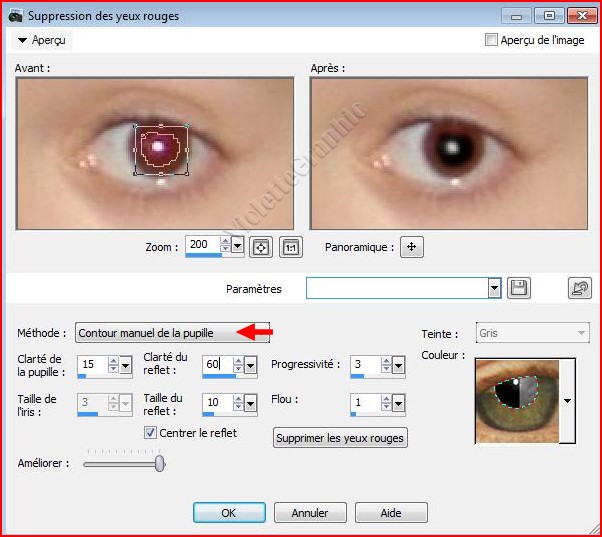Click the reset parameters icon
This screenshot has width=602, height=537.
coord(579,288)
